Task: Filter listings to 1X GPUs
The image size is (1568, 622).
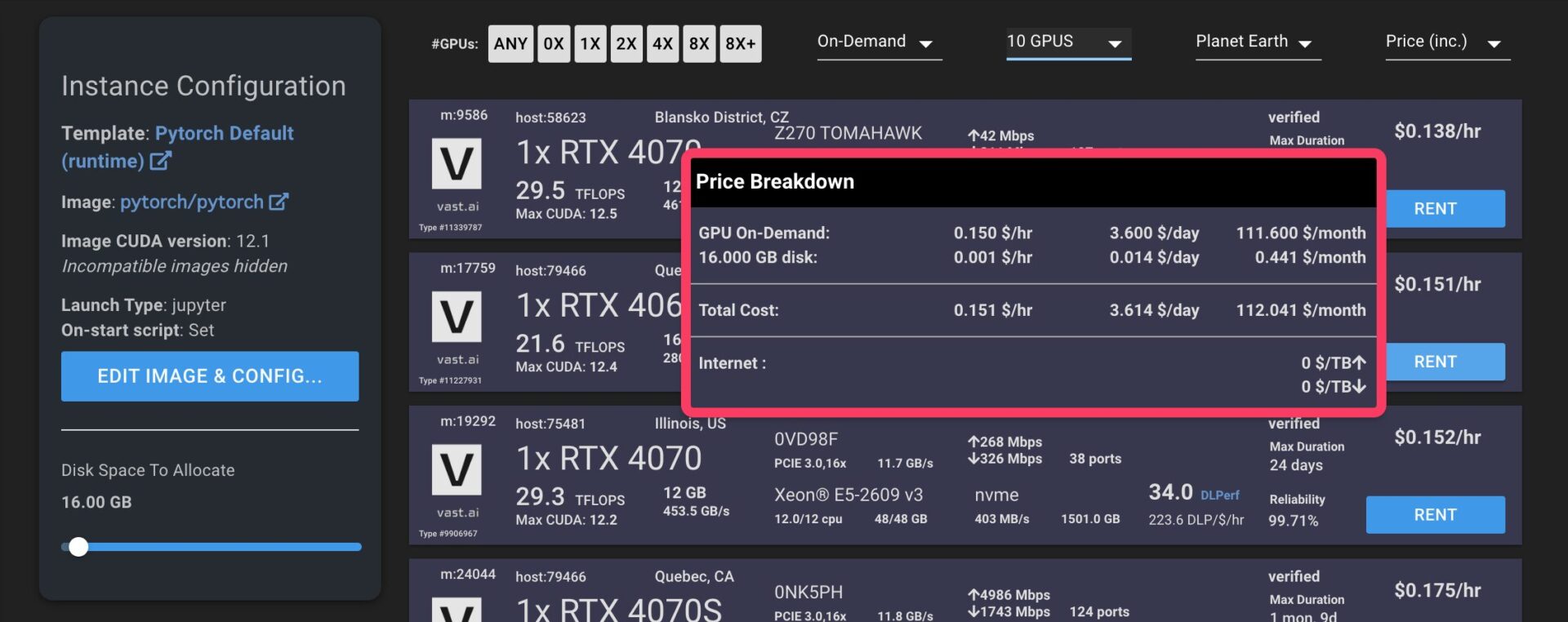Action: [590, 43]
